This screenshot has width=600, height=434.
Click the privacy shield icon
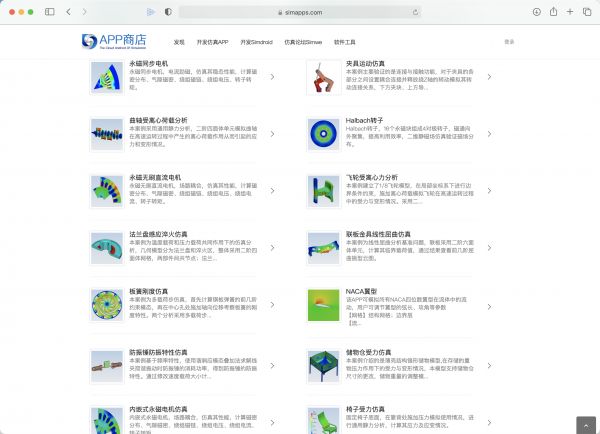pyautogui.click(x=167, y=11)
